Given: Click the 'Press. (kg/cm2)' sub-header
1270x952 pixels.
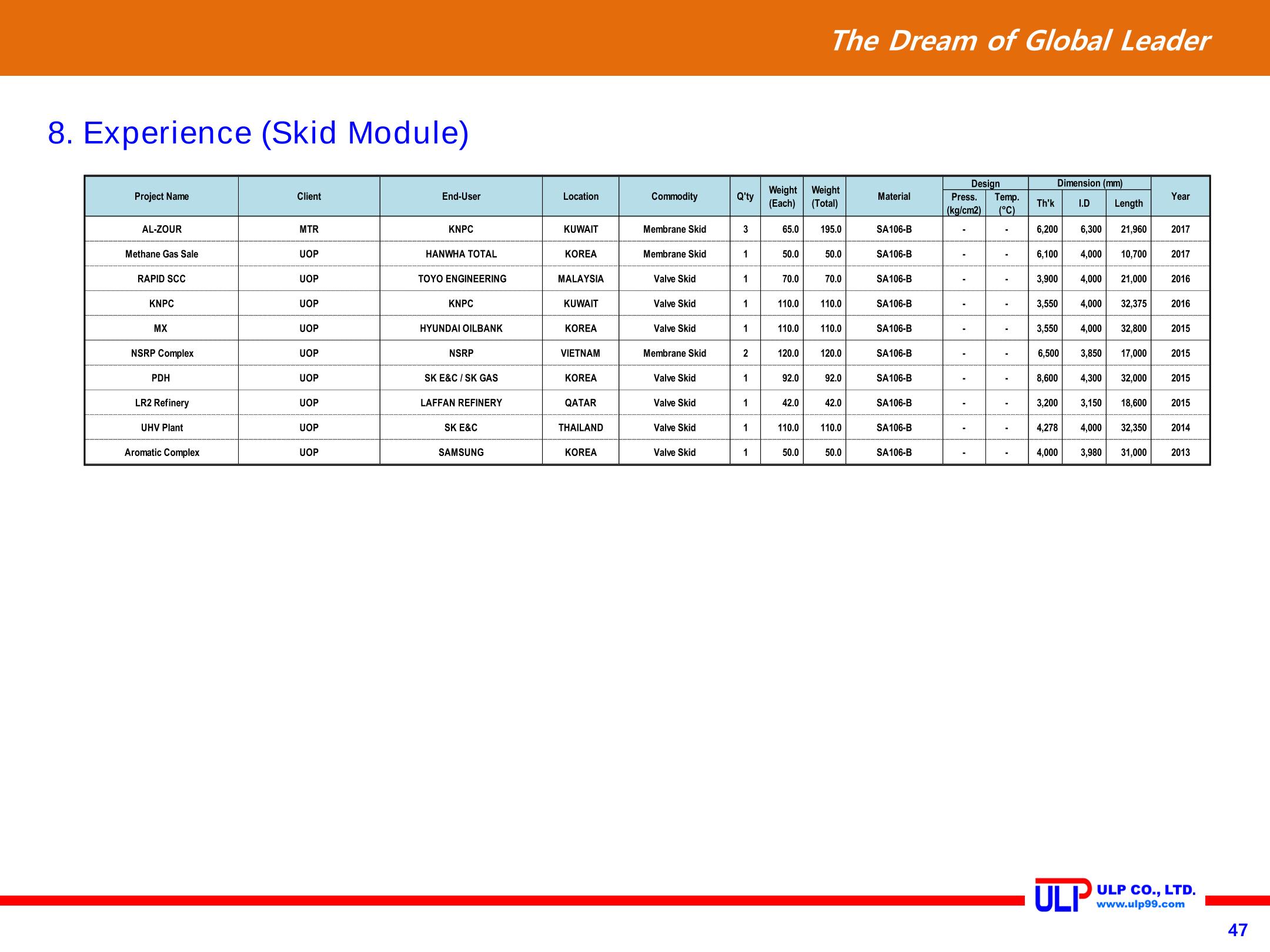Looking at the screenshot, I should [x=964, y=203].
